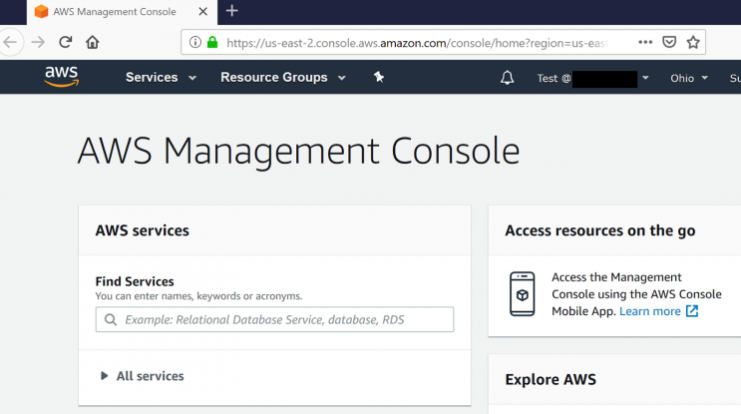Click the orange cube tab favicon
The width and height of the screenshot is (741, 414).
point(42,11)
